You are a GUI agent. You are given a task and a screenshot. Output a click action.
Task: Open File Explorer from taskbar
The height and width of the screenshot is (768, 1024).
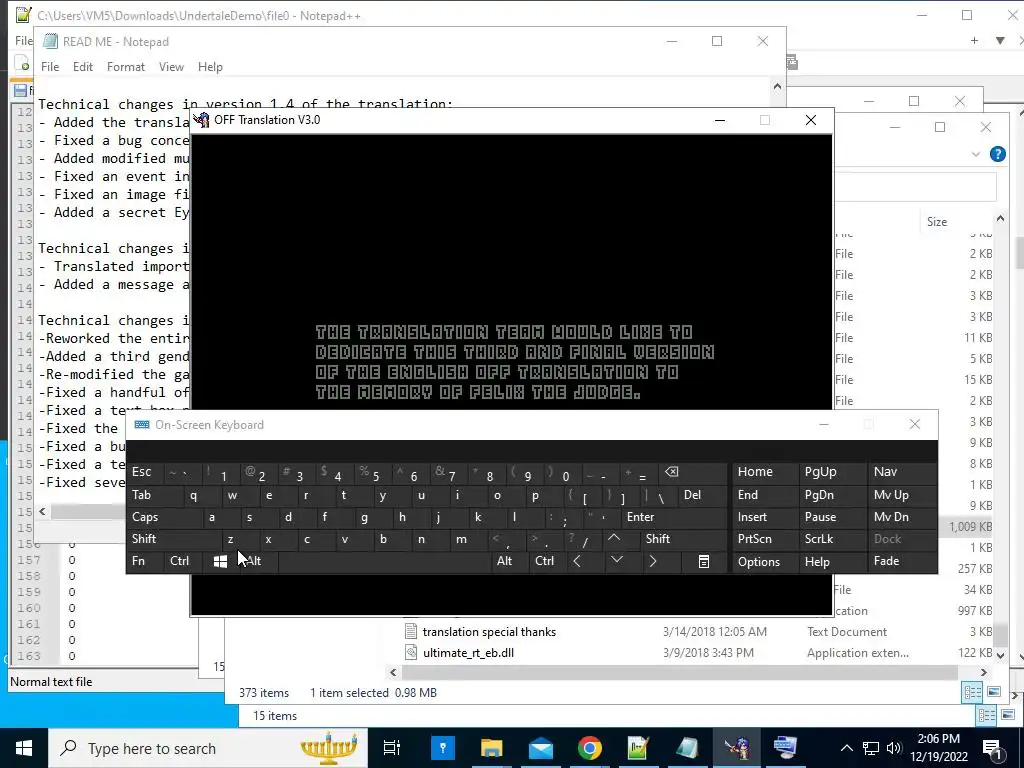pyautogui.click(x=491, y=748)
